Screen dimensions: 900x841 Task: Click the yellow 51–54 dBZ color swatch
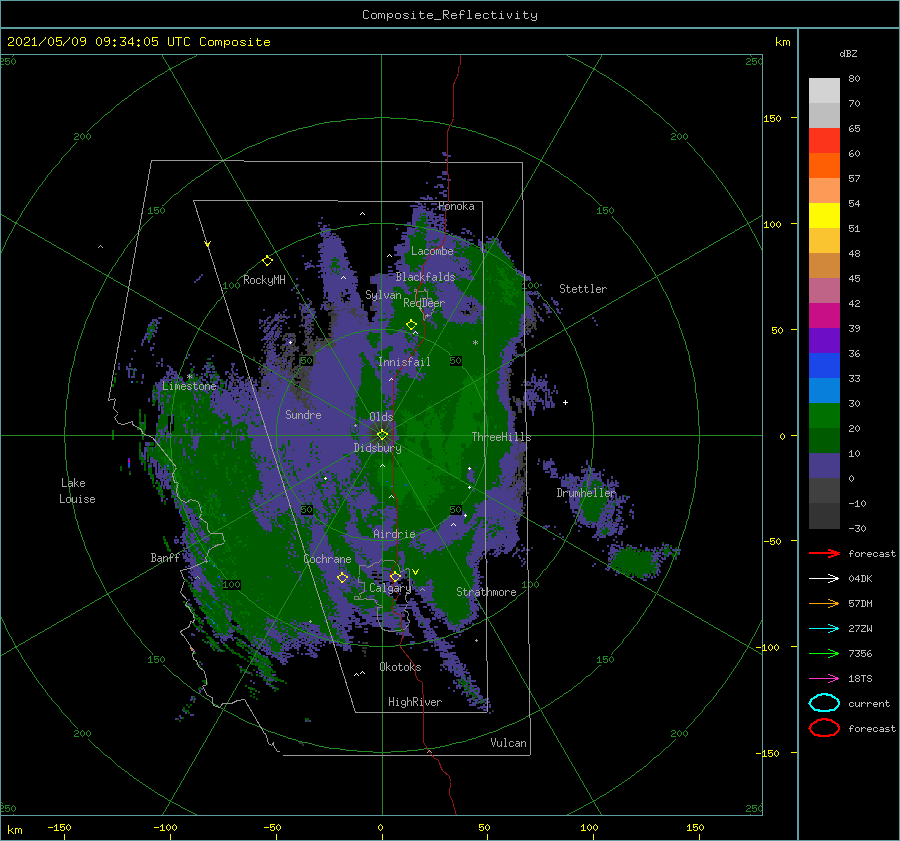coord(824,216)
